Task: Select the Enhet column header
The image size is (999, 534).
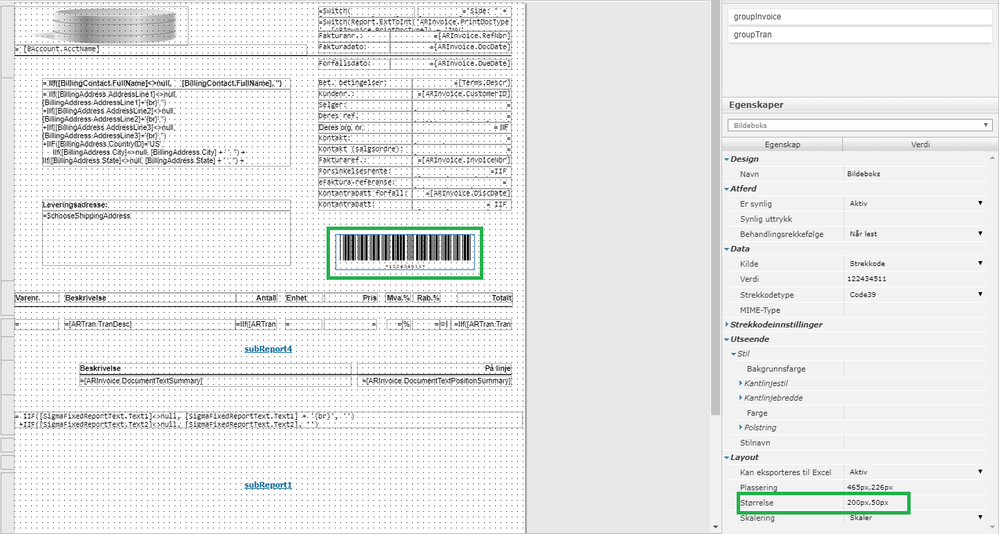Action: pyautogui.click(x=303, y=298)
